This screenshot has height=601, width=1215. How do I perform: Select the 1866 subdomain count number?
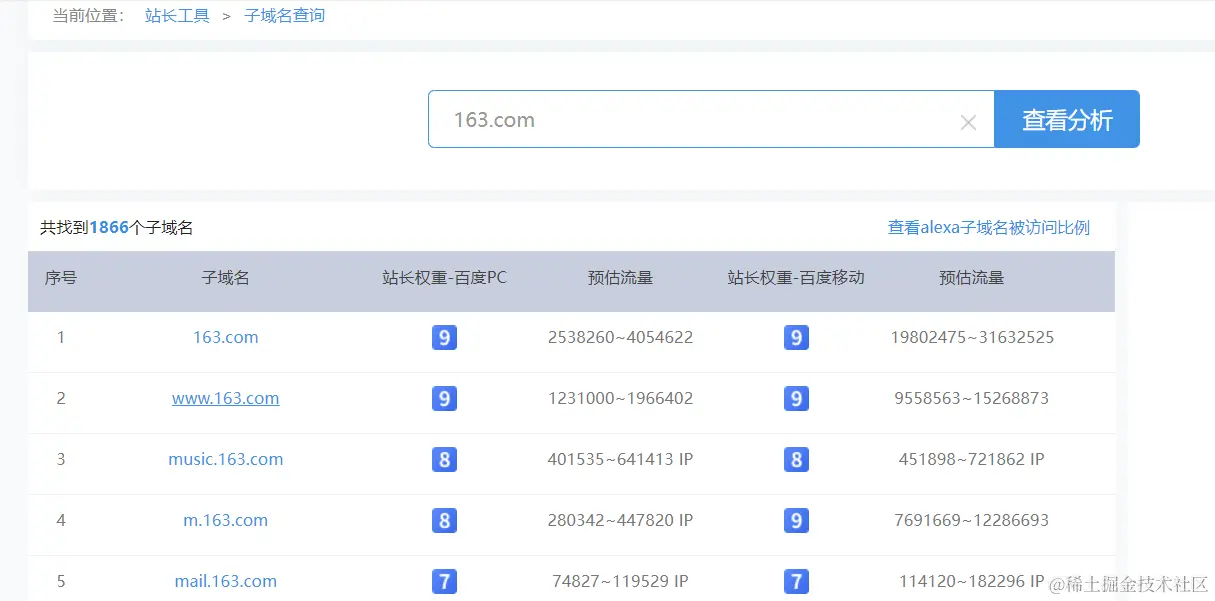(109, 227)
